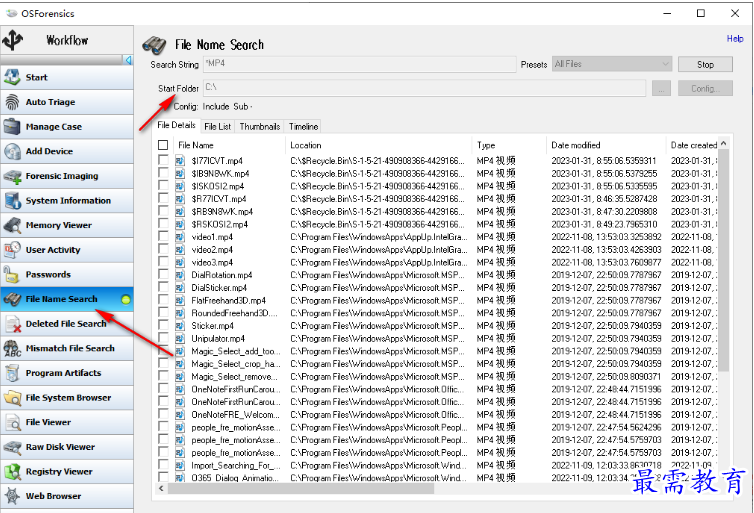The image size is (754, 513).
Task: Open Forensic Imaging icon
Action: coord(12,176)
